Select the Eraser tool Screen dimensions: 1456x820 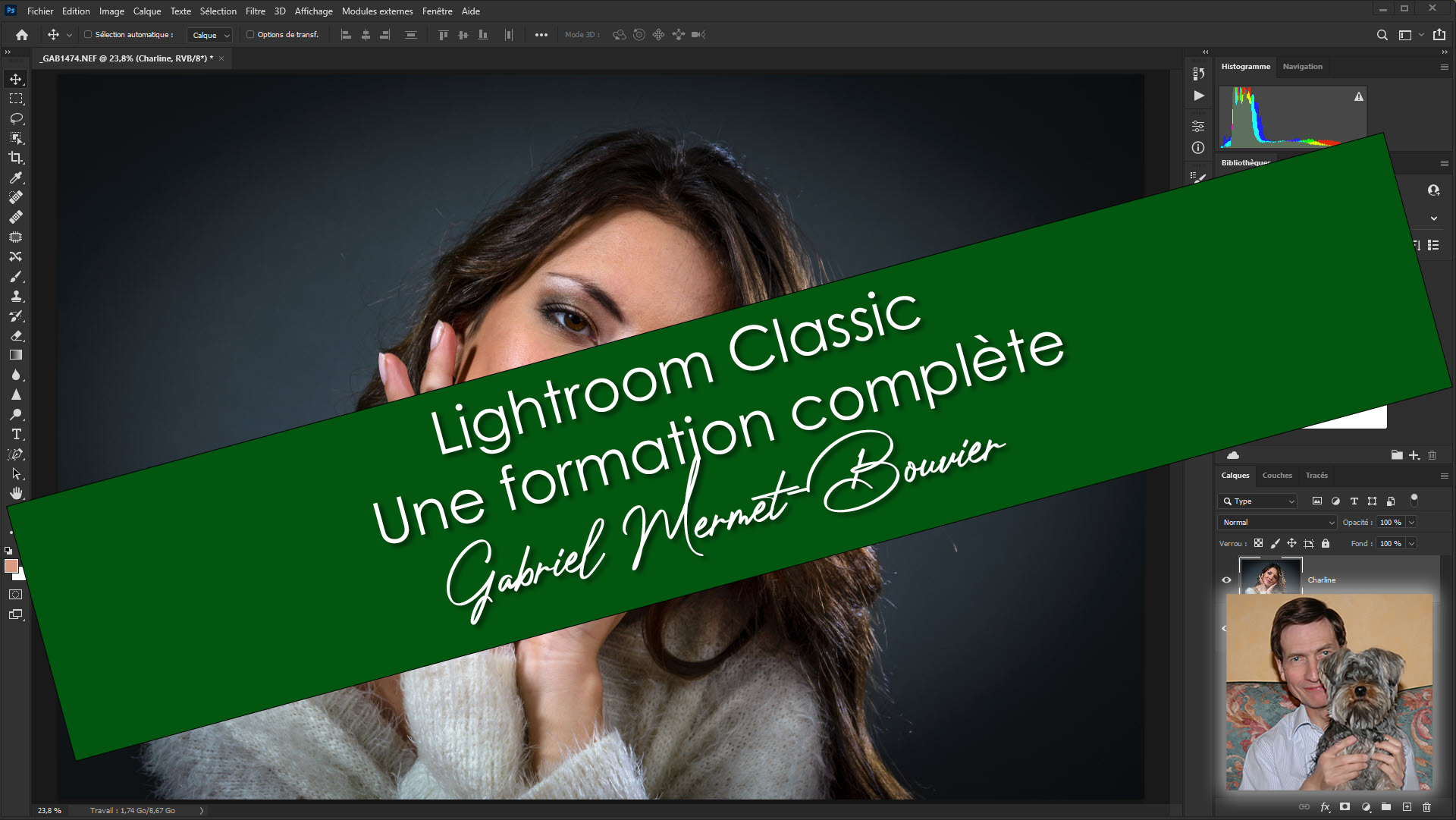(x=15, y=335)
